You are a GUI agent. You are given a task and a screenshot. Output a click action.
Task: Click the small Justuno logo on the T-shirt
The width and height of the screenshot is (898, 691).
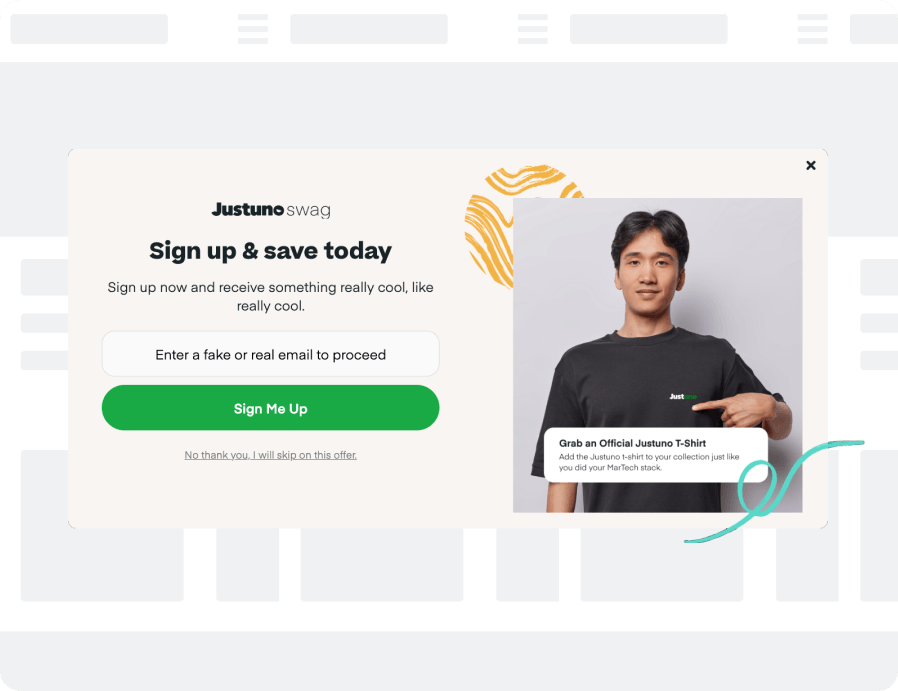coord(683,396)
